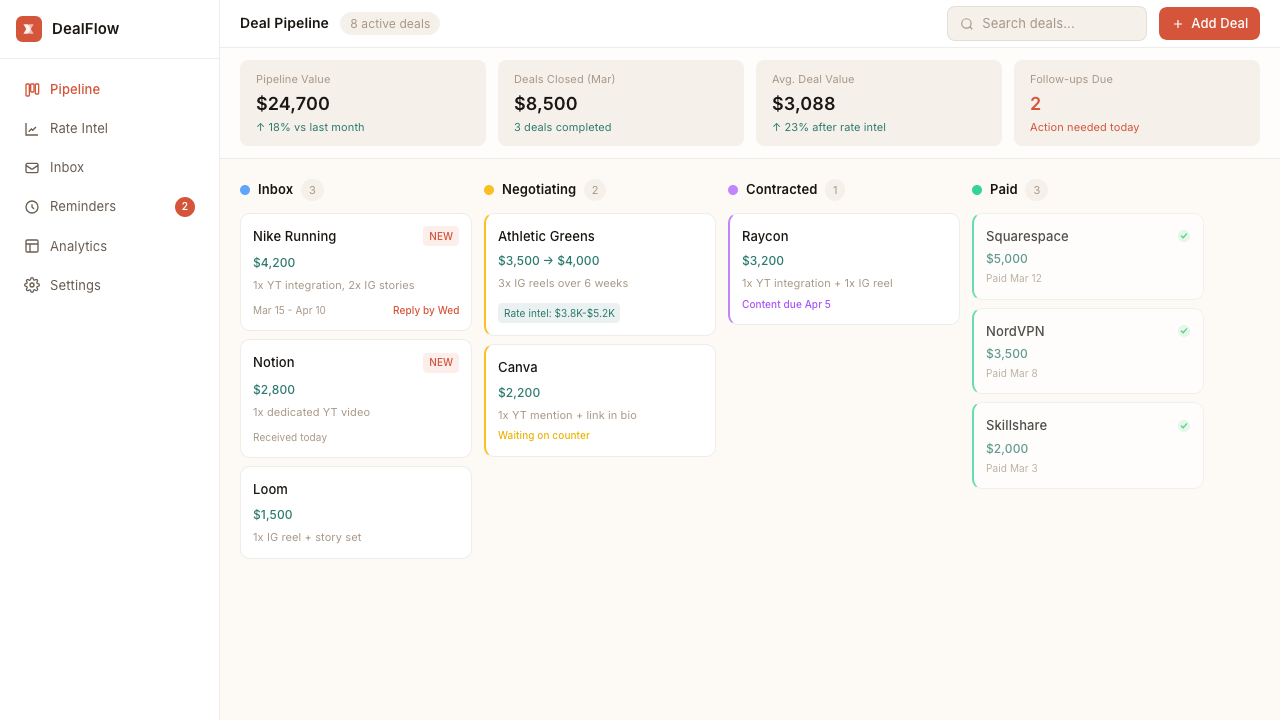Click the $1,500 amount on Loom card

pos(273,514)
